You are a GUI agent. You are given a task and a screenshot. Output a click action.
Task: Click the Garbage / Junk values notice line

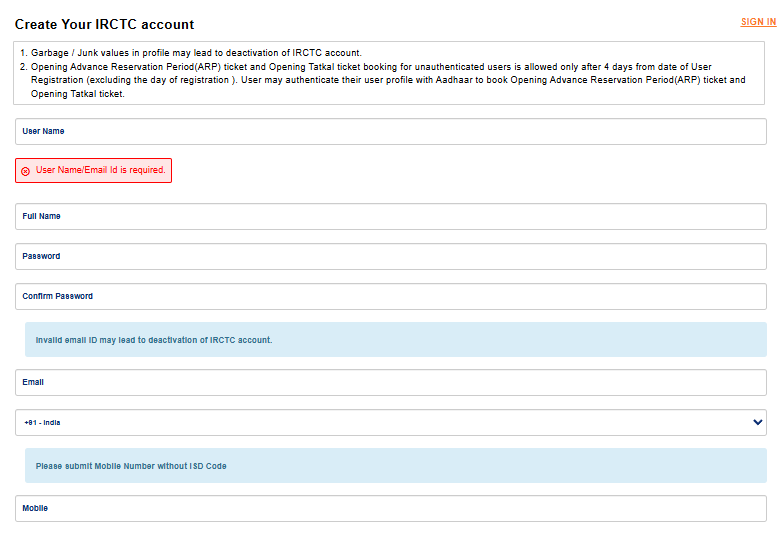click(x=196, y=53)
